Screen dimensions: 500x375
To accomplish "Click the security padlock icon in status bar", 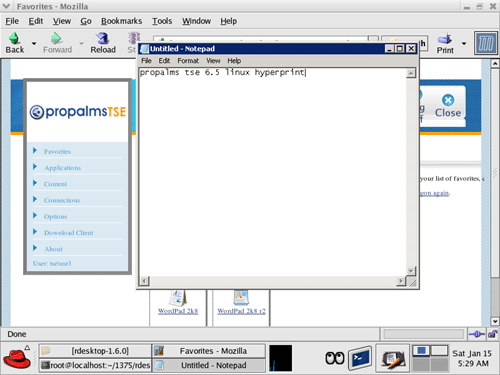I will point(493,334).
